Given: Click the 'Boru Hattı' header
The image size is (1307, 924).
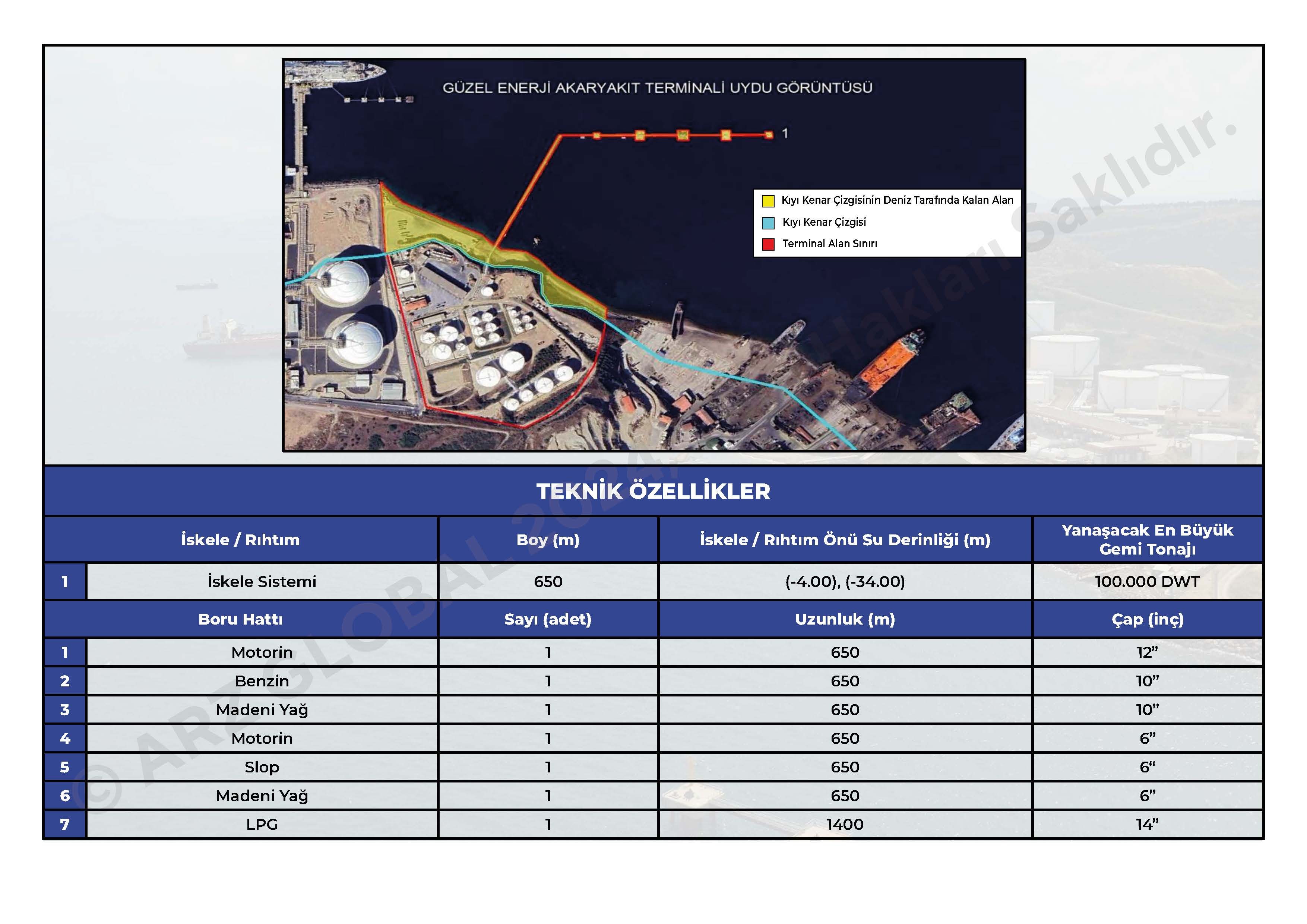Looking at the screenshot, I should 240,619.
